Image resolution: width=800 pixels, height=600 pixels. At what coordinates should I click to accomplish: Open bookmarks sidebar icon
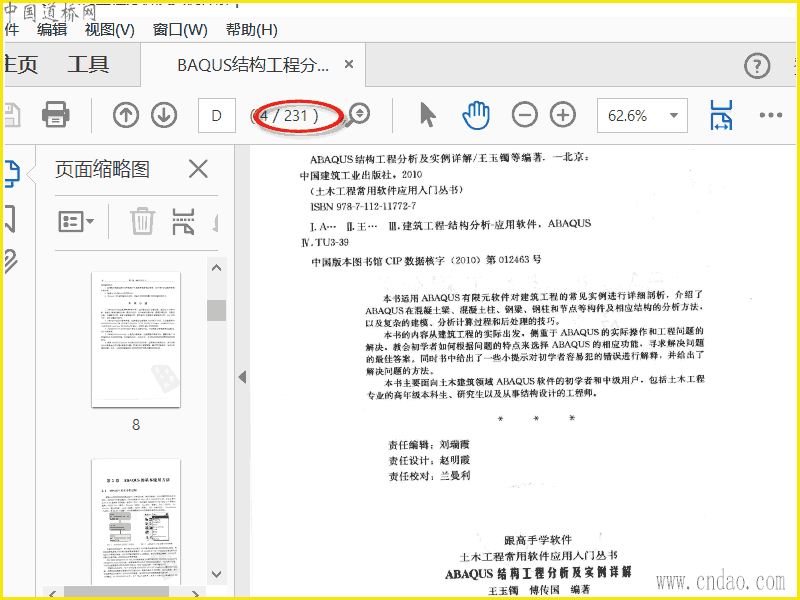click(x=10, y=219)
